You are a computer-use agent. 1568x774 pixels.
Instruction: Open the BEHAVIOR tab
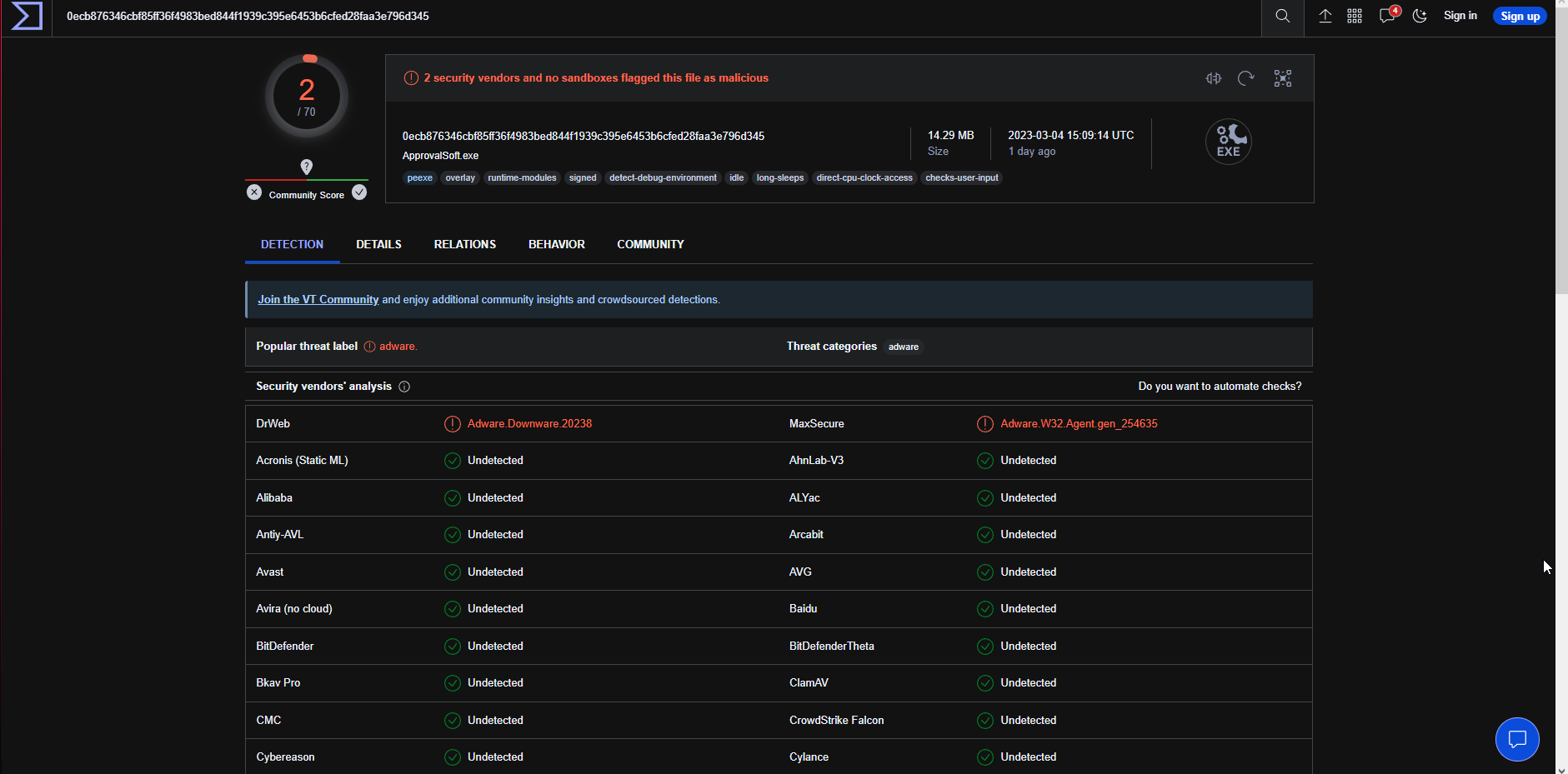pos(556,245)
